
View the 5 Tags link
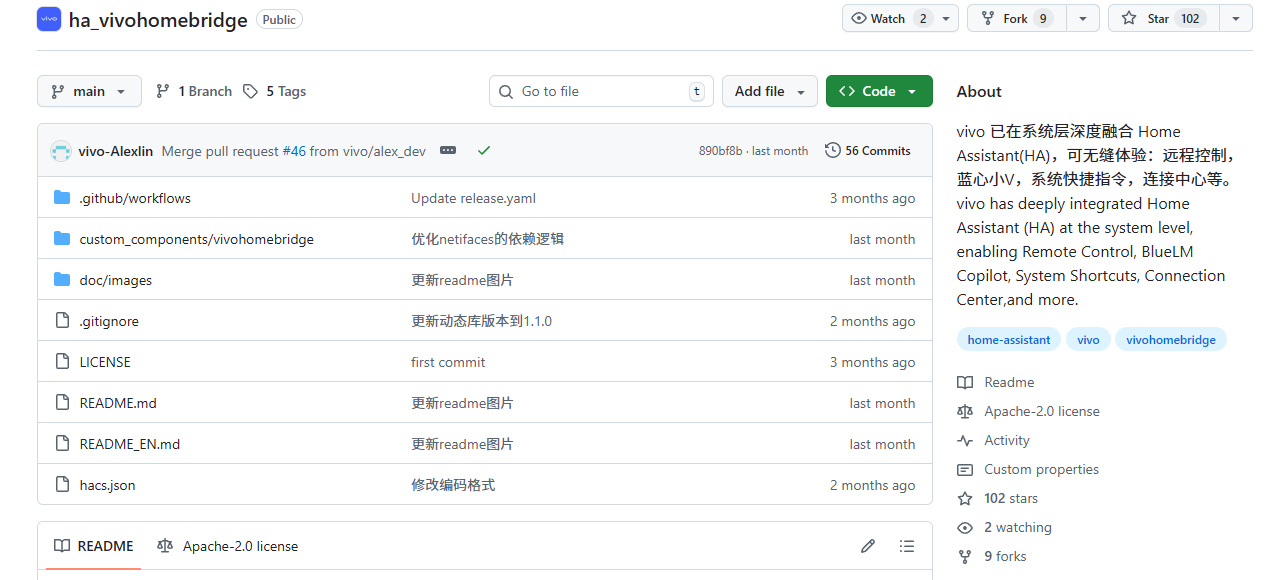coord(275,91)
